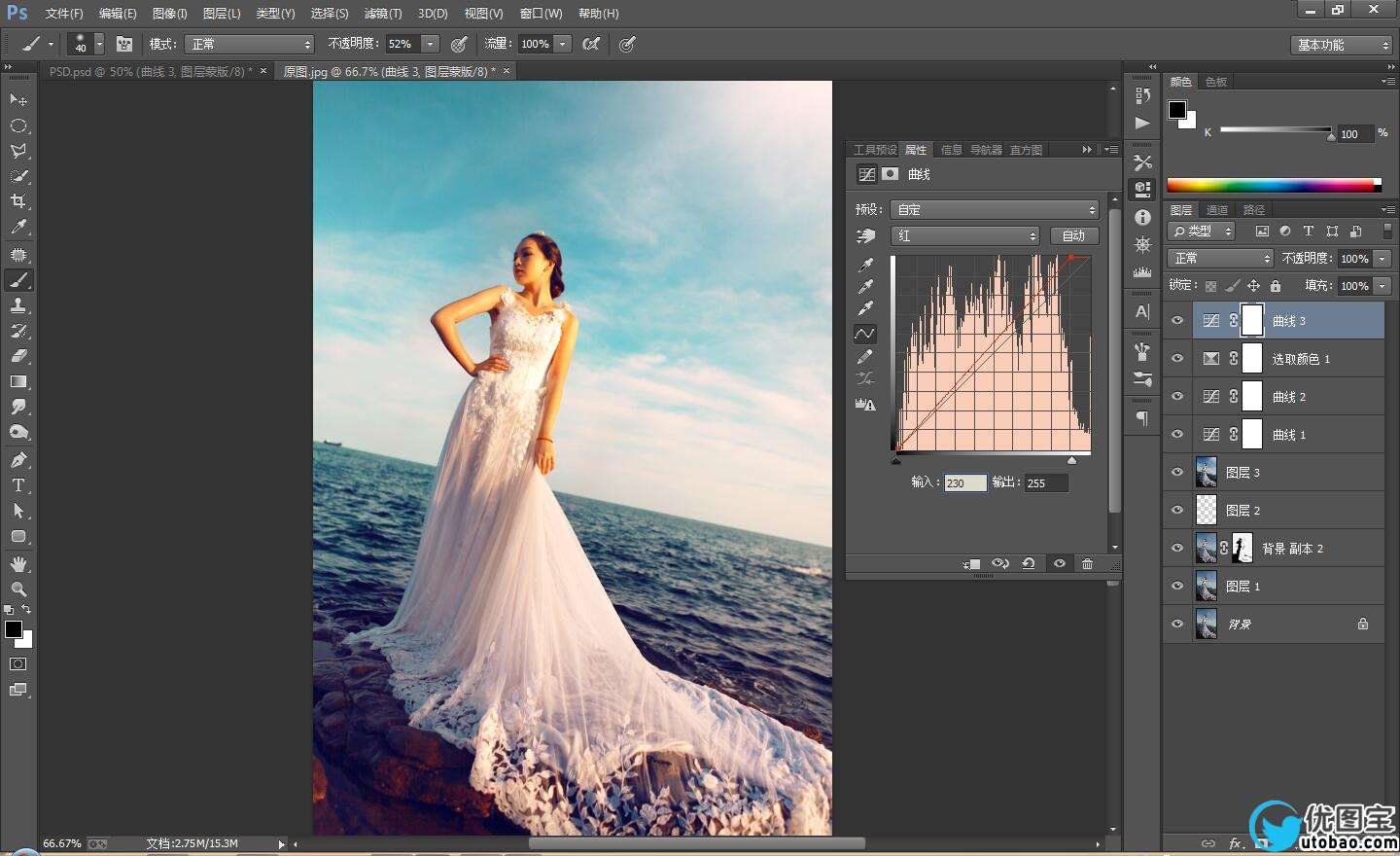Viewport: 1400px width, 856px height.
Task: Hide the 图层 2 layer
Action: coord(1177,511)
